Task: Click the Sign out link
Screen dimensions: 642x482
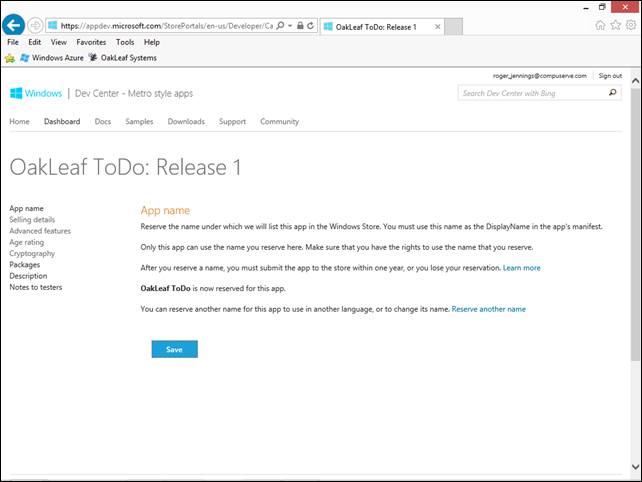Action: tap(610, 76)
